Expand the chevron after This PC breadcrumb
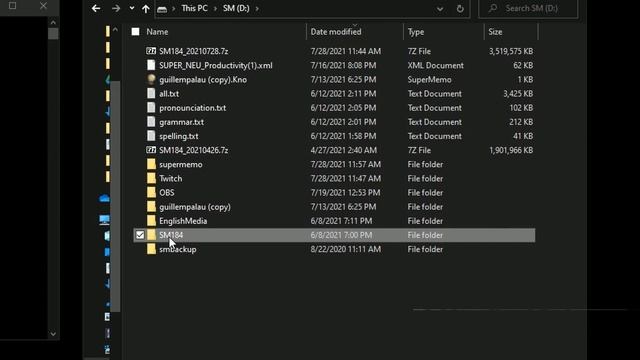This screenshot has width=640, height=360. [x=215, y=9]
